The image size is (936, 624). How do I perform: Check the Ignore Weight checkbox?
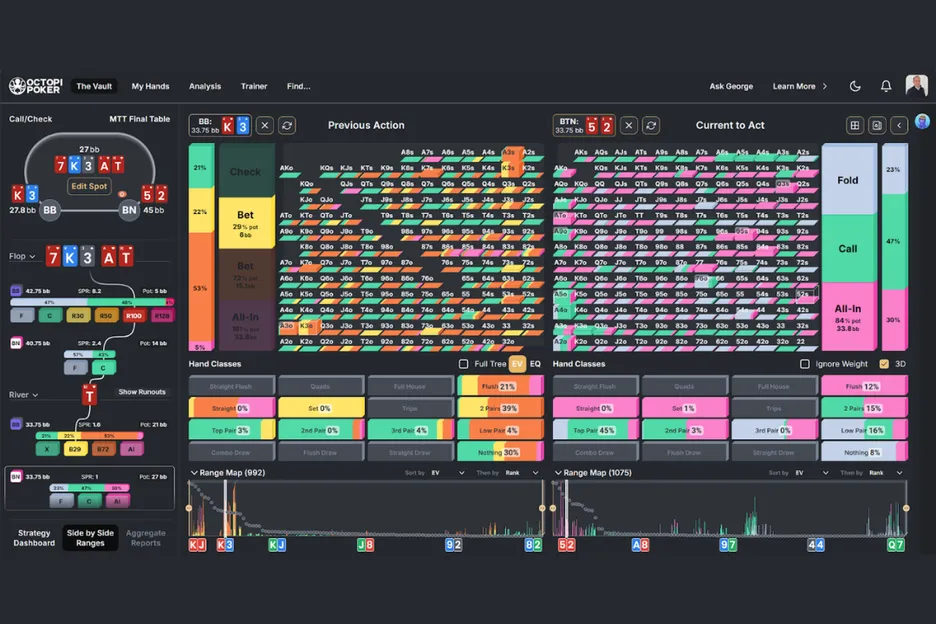coord(805,364)
